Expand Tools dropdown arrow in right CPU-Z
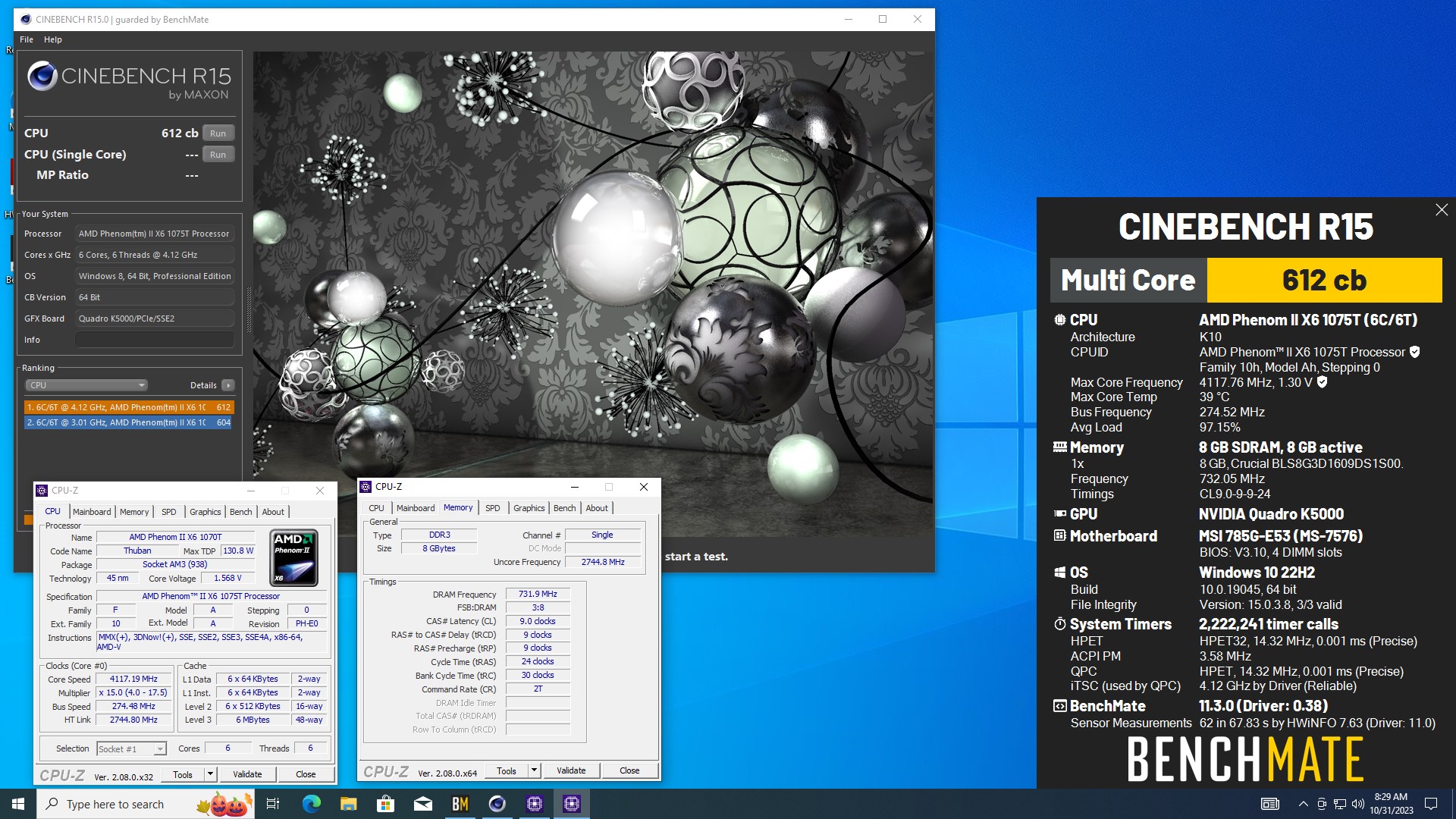This screenshot has height=819, width=1456. 535,771
